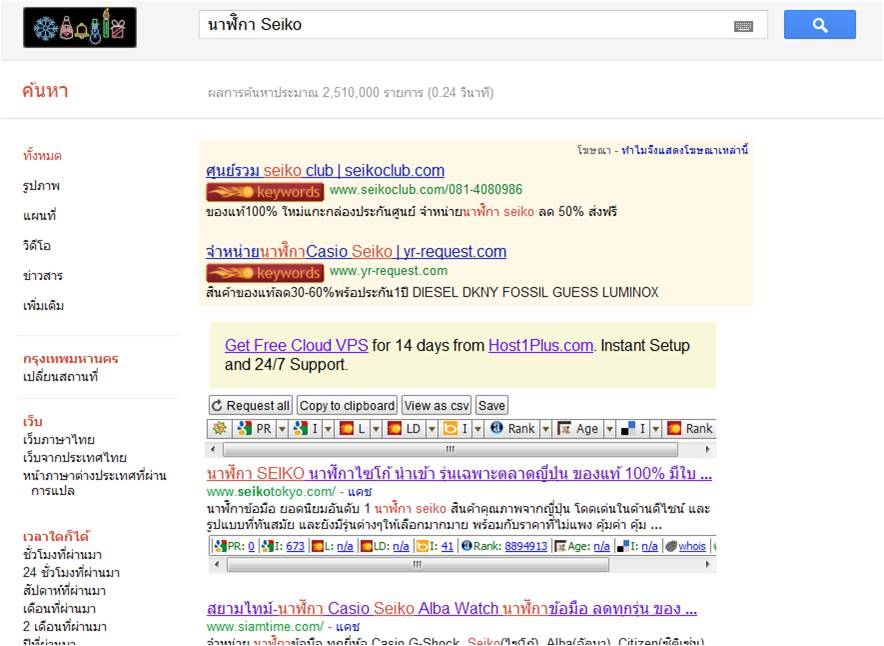Open PR dropdown arrow in toolbar header

coord(282,429)
